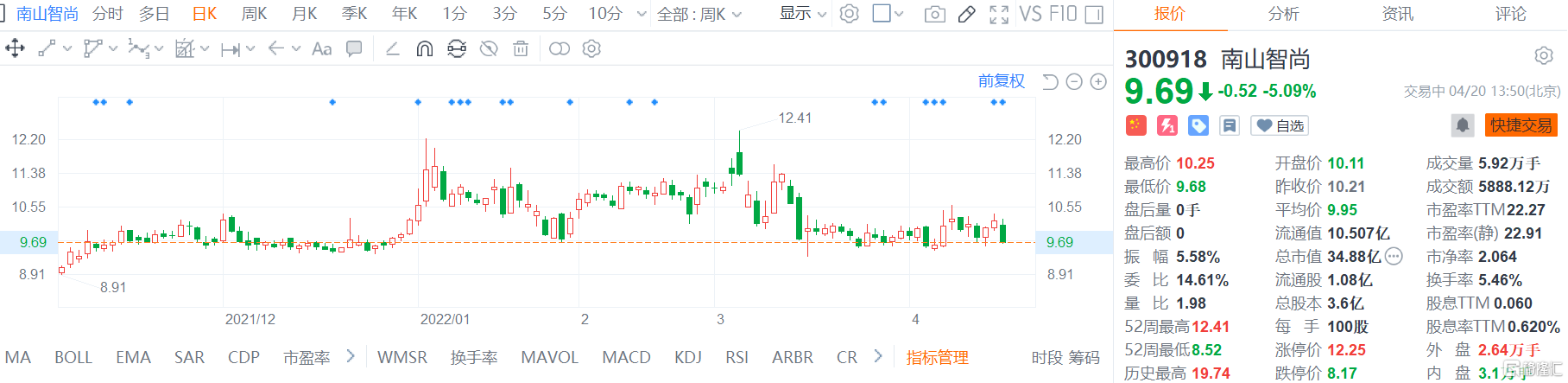The image size is (1568, 383).
Task: Open the 快捷交易 quick trade button
Action: 1521,125
